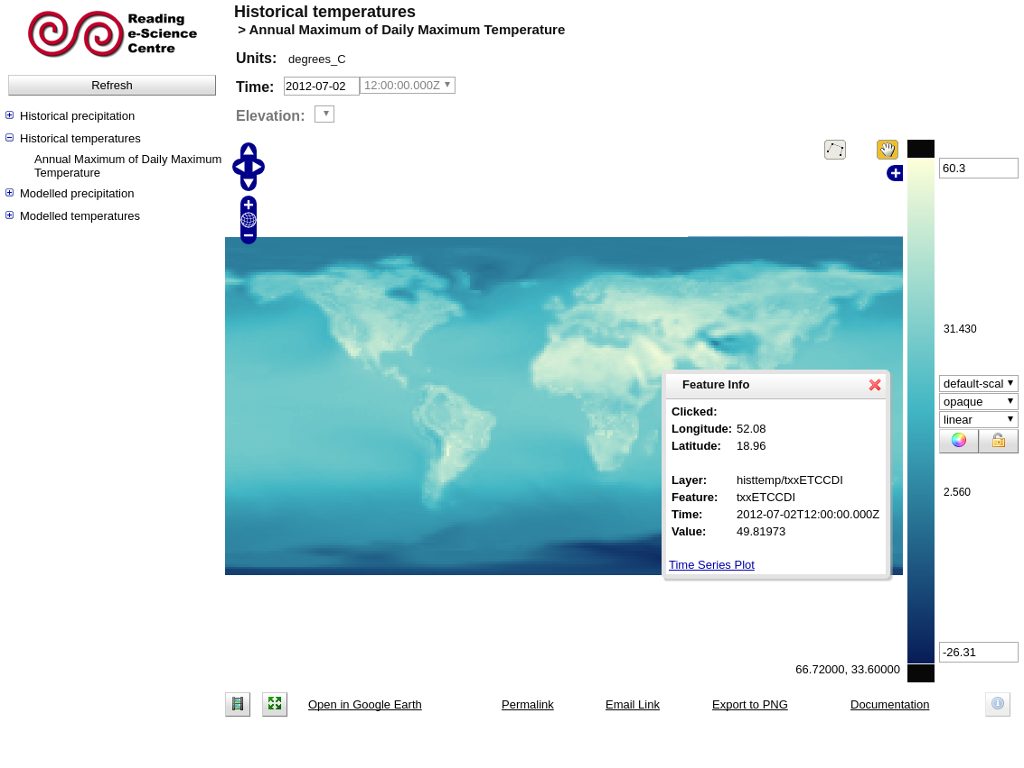Expand Modelled temperatures tree node
The height and width of the screenshot is (768, 1024).
click(x=9, y=216)
